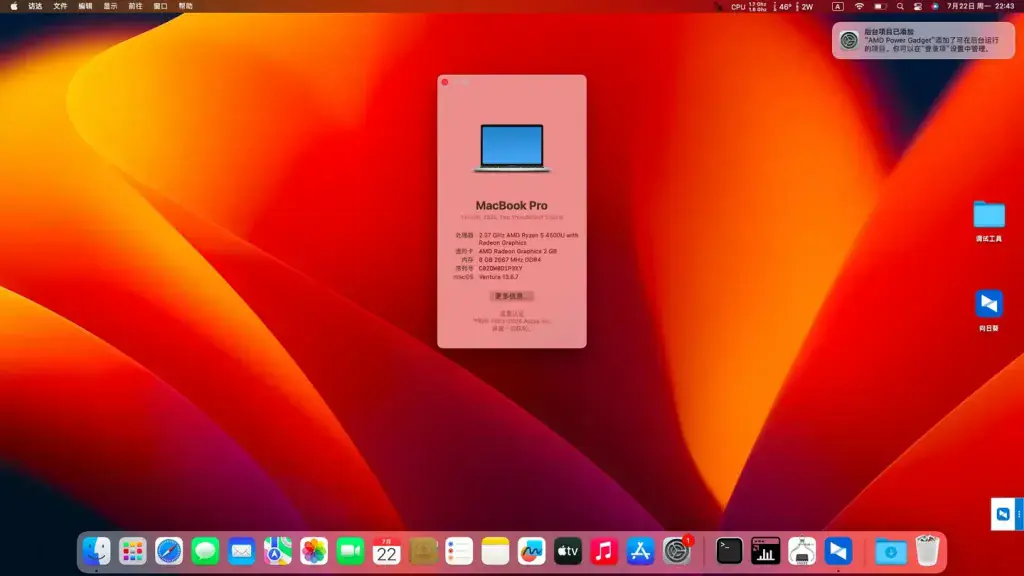Click the 更多信息 button
1024x576 pixels.
tap(511, 296)
